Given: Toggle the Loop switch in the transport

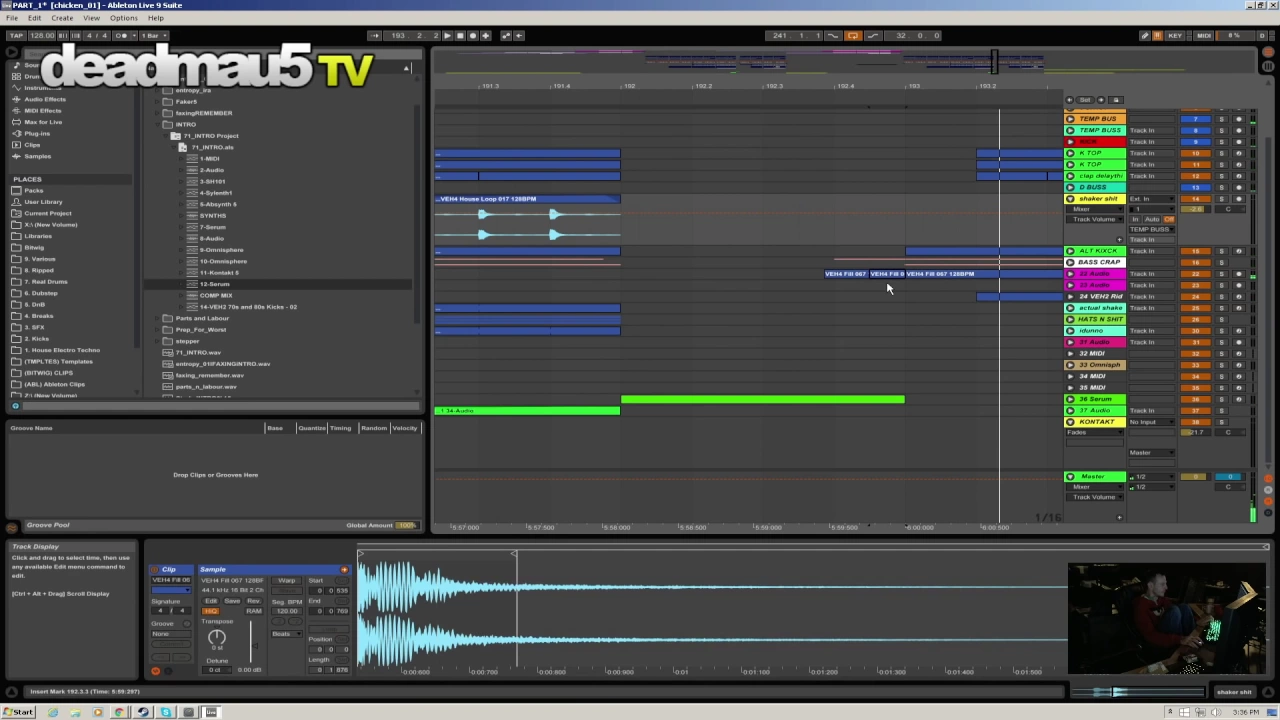Looking at the screenshot, I should coord(852,35).
